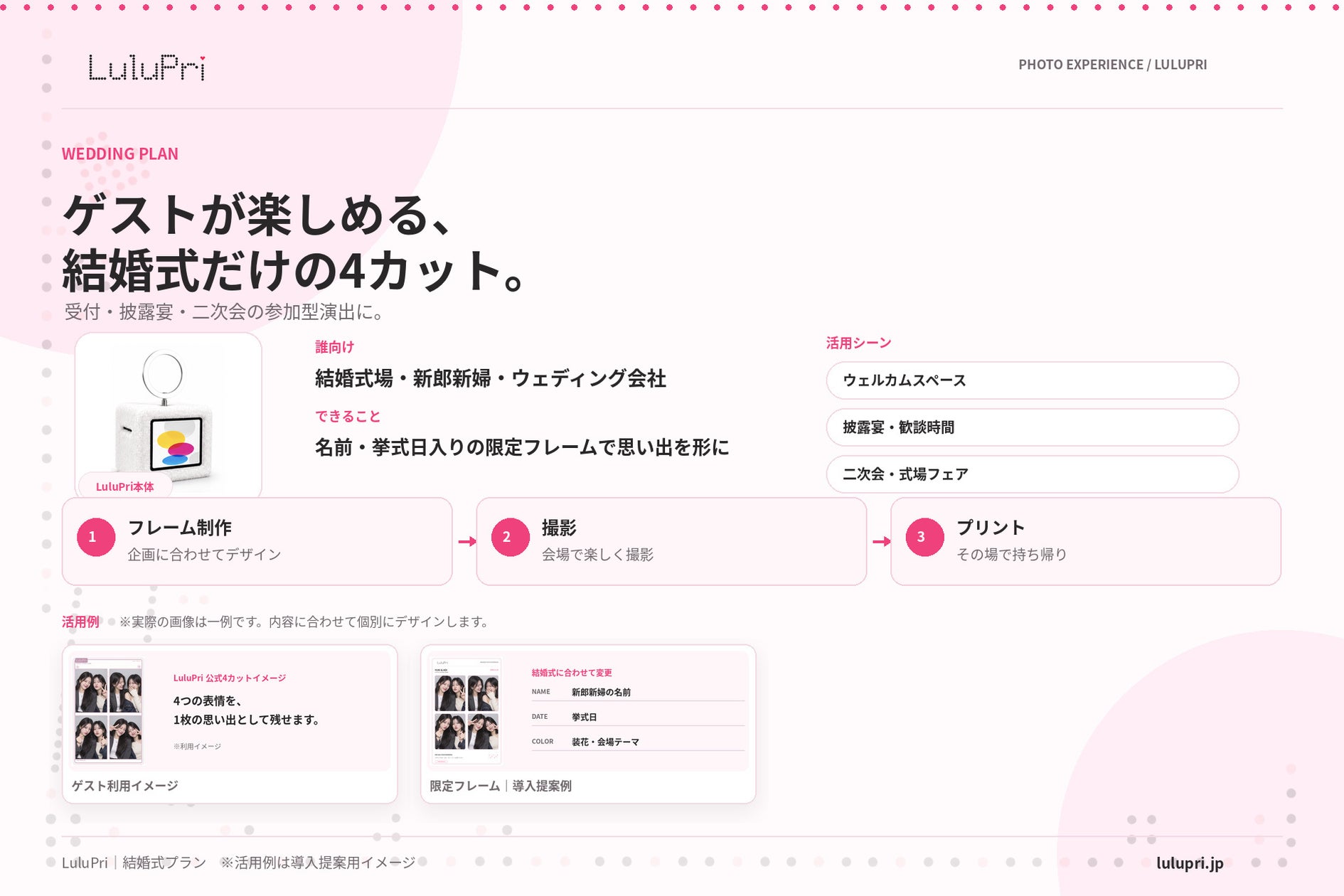Click 受付・披露宴・二次会の参加型演出に subtitle
Image resolution: width=1344 pixels, height=896 pixels.
[225, 312]
